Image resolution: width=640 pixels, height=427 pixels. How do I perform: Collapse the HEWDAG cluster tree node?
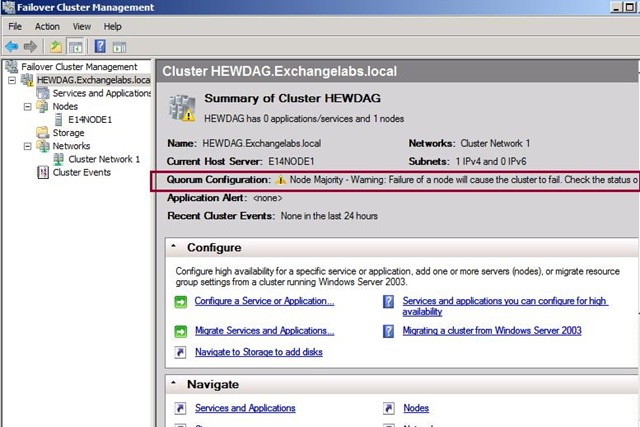click(x=12, y=80)
